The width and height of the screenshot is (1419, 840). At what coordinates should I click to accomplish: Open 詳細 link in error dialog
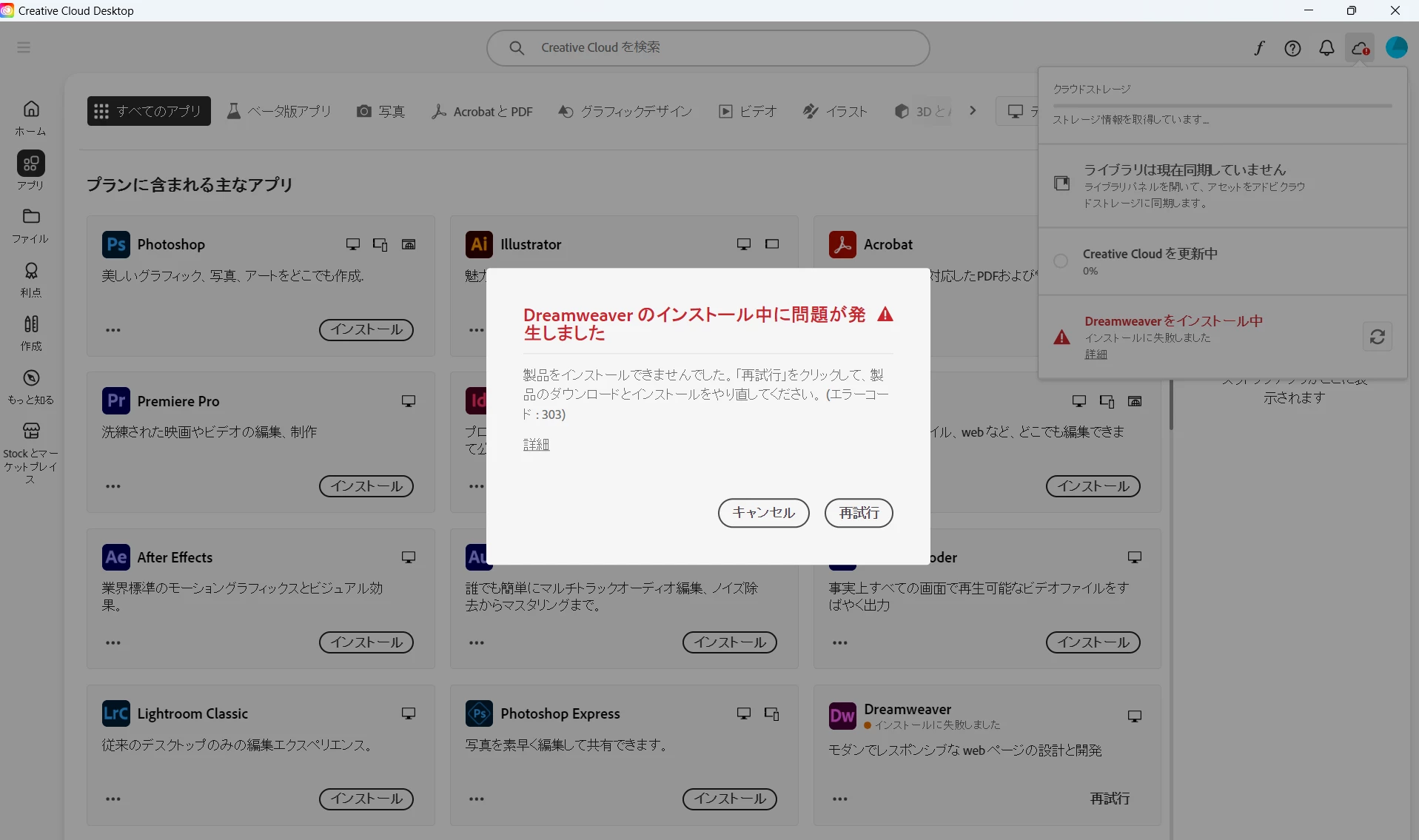(537, 445)
